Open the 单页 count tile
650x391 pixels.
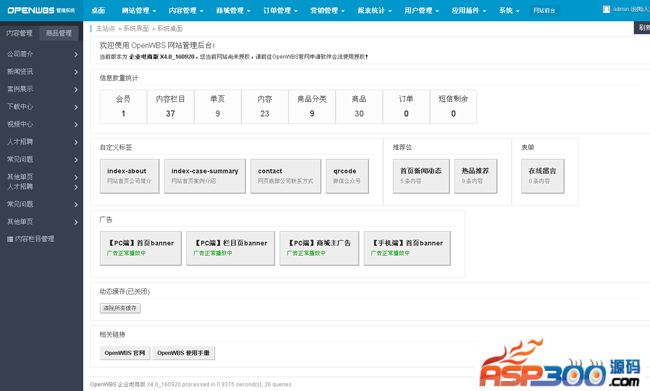(x=218, y=107)
